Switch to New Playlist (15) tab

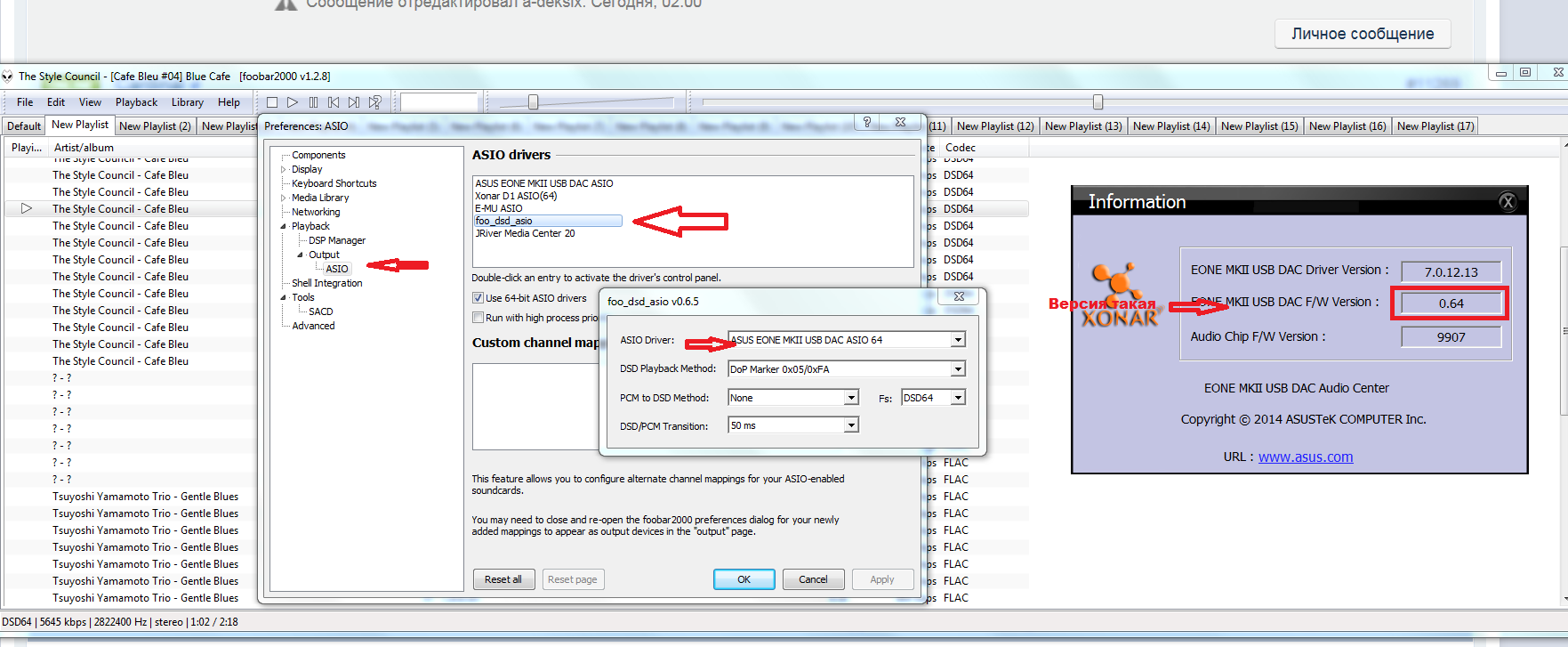(1259, 126)
